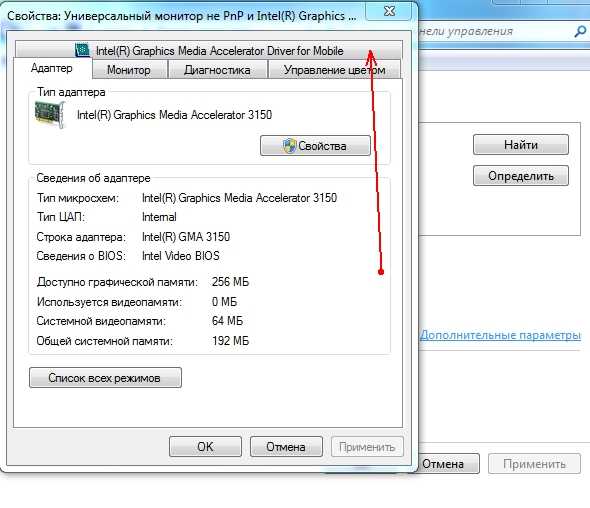The width and height of the screenshot is (590, 508).
Task: Click the graphics adapter card icon
Action: (x=49, y=114)
